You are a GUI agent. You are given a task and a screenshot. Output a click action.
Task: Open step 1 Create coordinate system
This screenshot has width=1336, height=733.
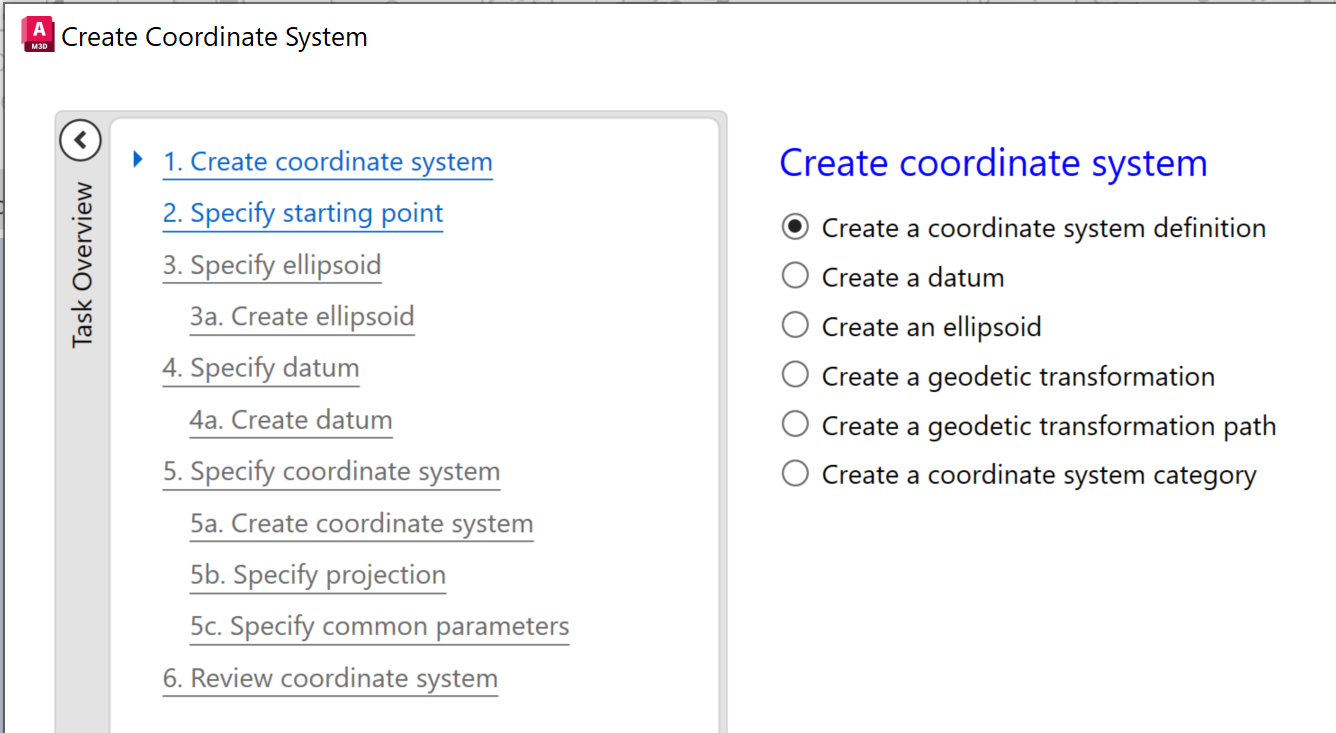pos(327,161)
